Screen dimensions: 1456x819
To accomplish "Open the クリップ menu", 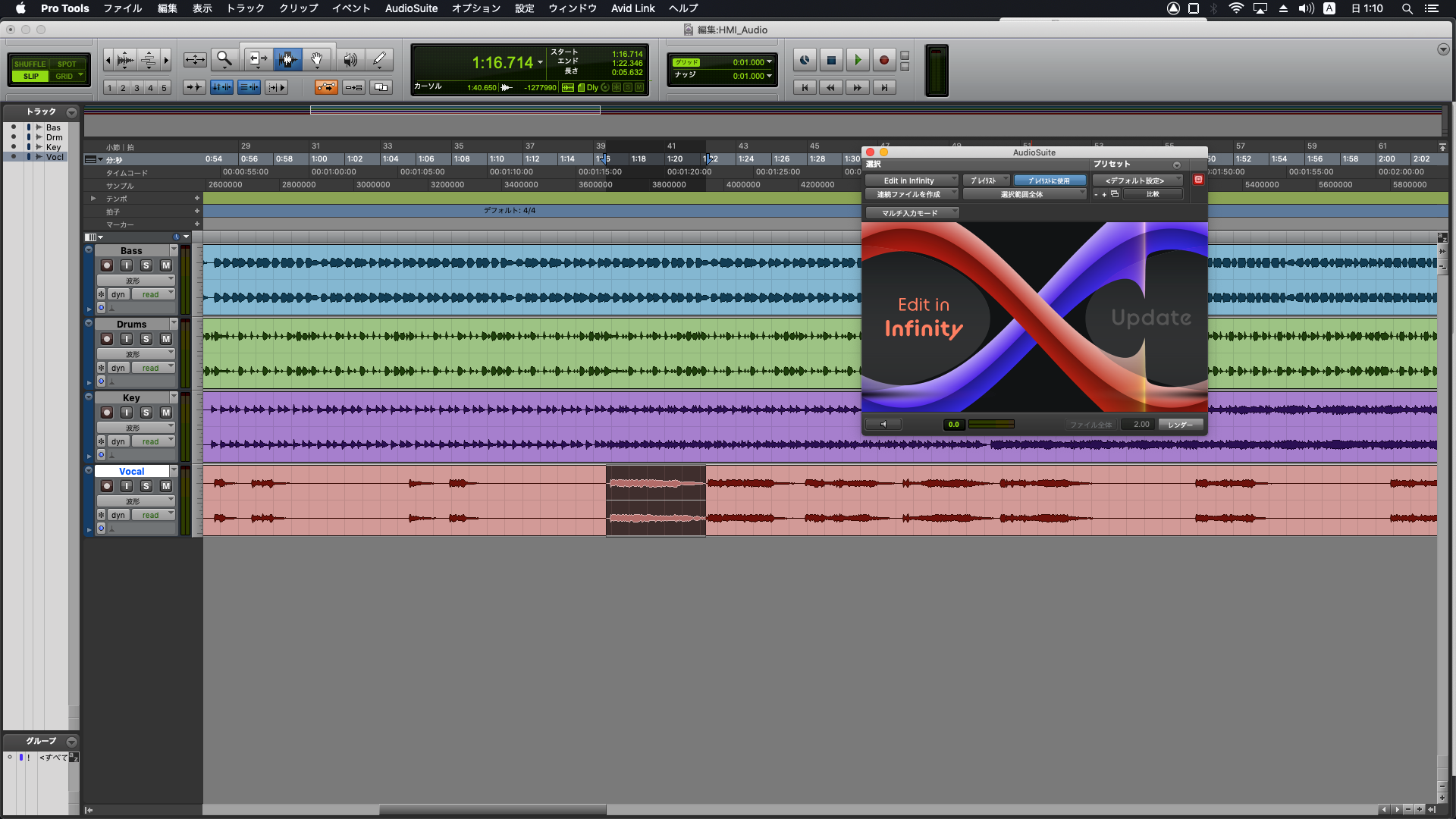I will (299, 8).
